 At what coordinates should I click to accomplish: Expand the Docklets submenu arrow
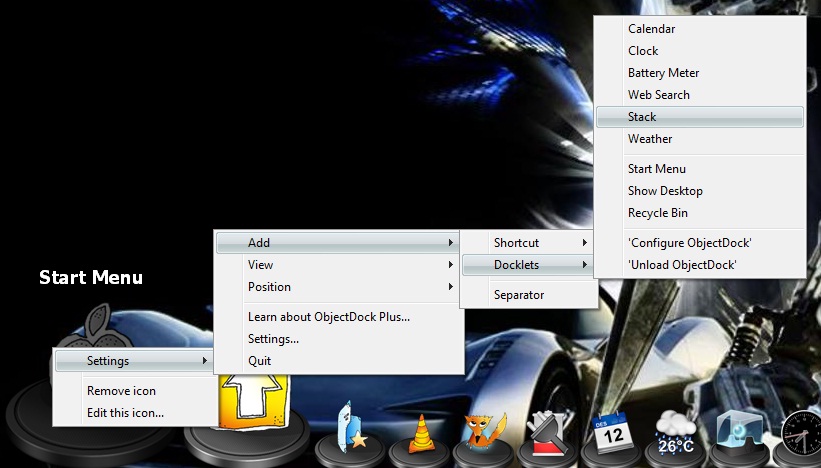584,264
